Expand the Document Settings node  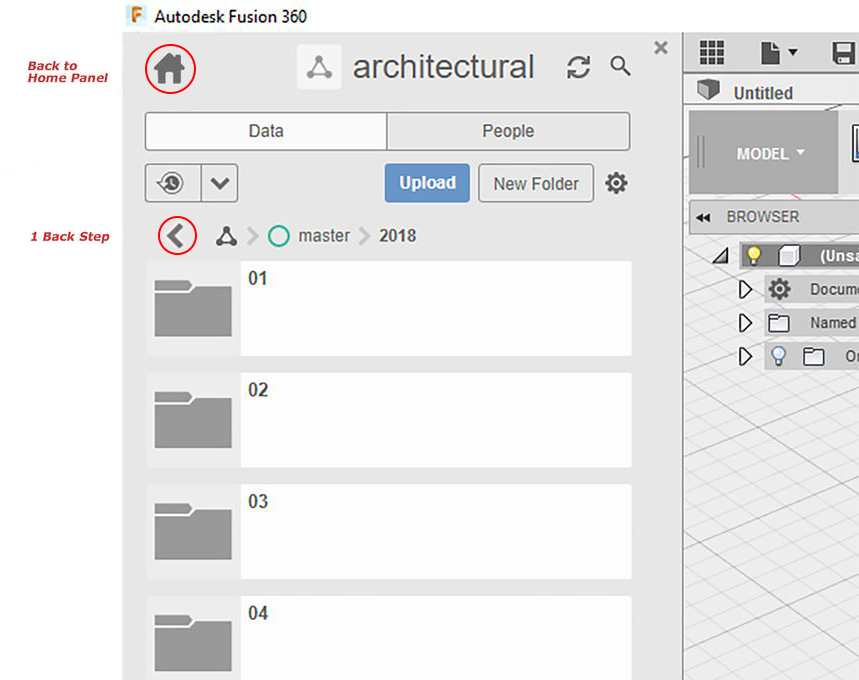[x=745, y=289]
